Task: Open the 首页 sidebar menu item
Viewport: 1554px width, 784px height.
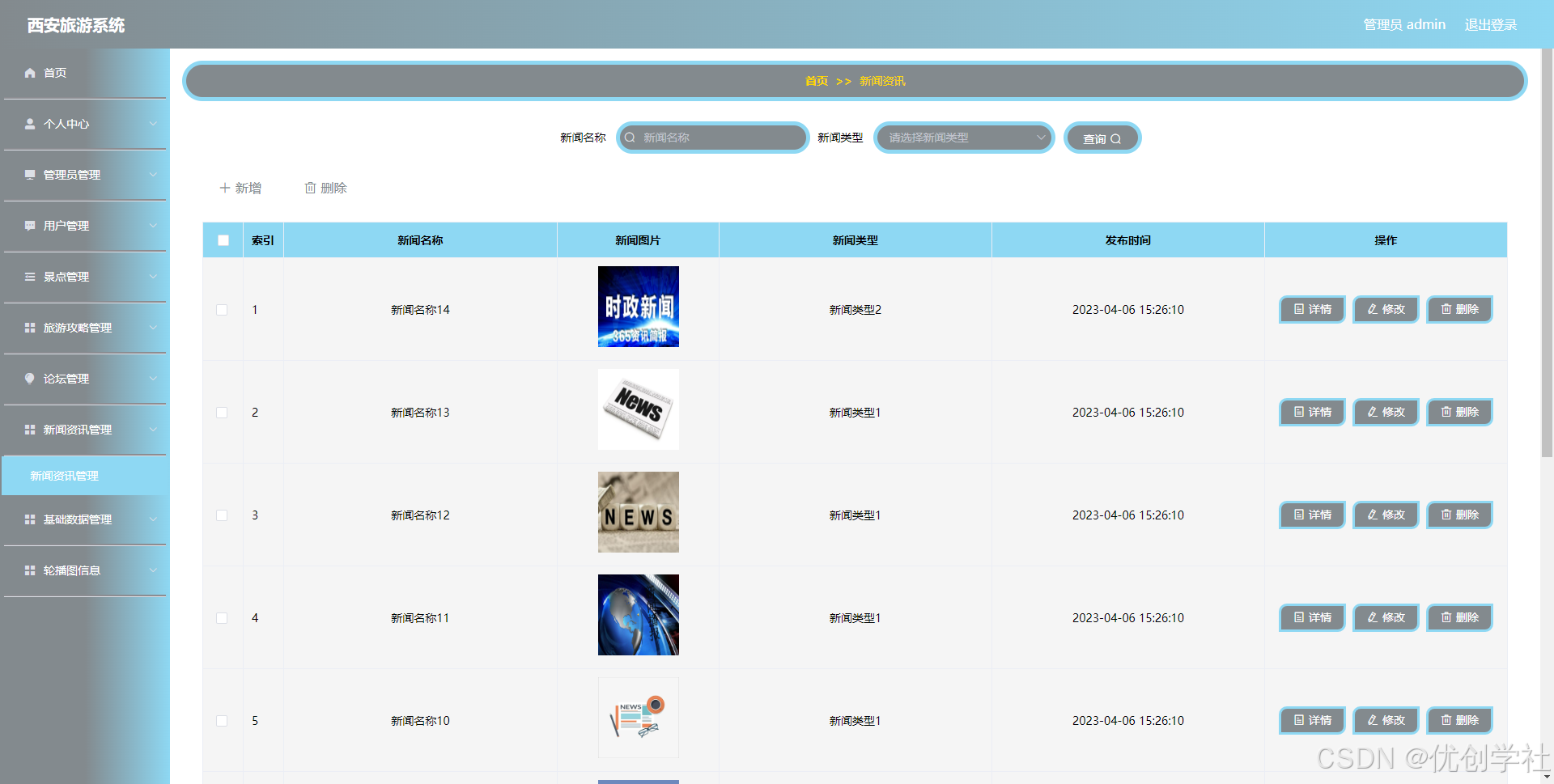Action: (85, 73)
